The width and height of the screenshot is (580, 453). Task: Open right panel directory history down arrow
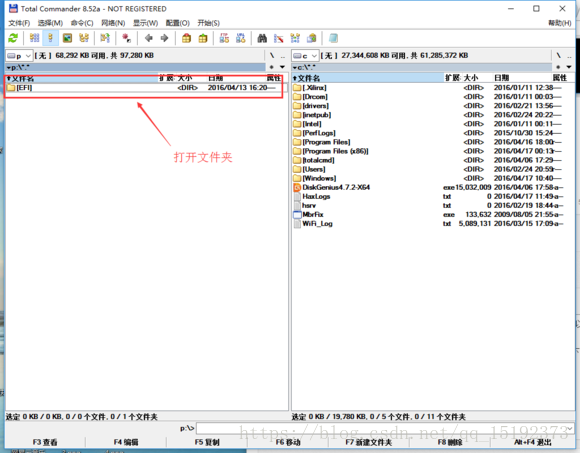coord(569,67)
